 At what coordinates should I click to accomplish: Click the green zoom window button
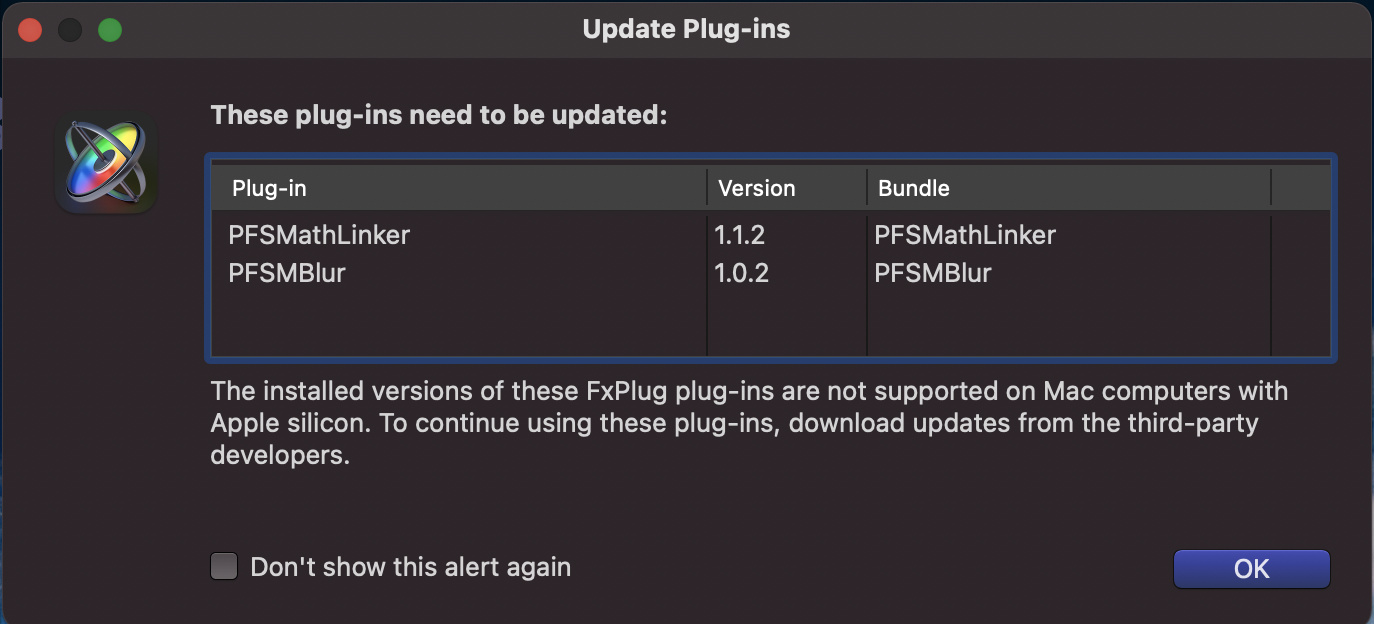[x=110, y=30]
